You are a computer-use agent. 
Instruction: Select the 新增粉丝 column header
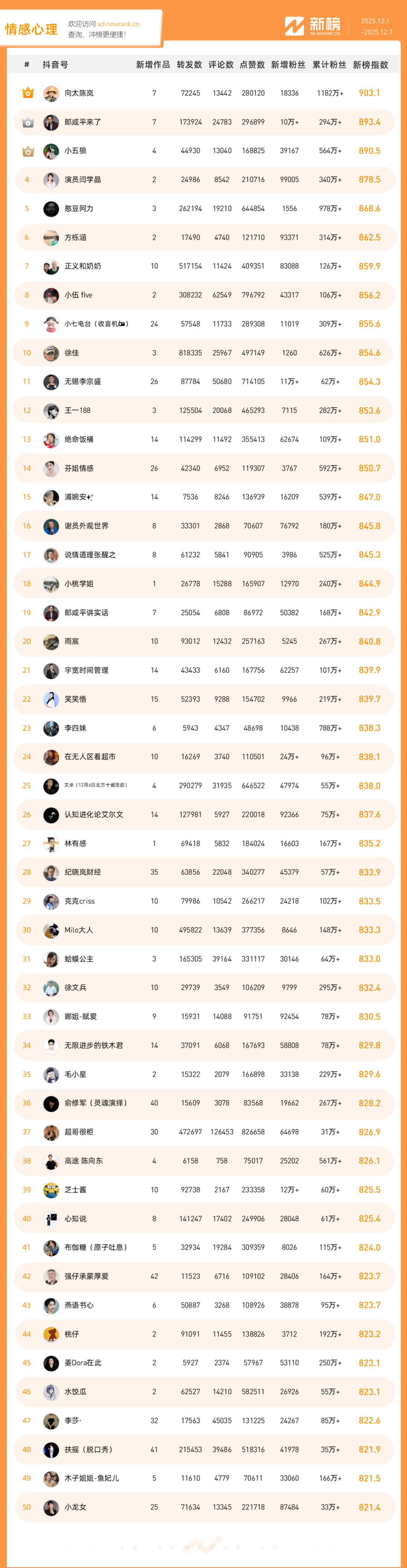coord(288,65)
